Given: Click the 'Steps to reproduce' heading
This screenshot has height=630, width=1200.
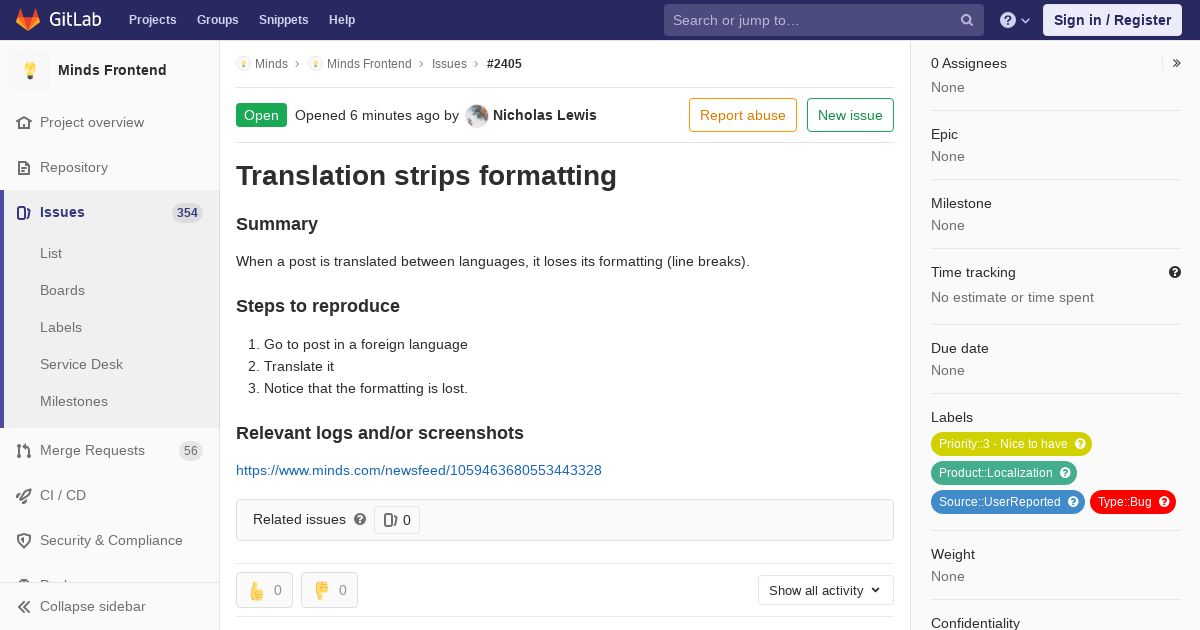Looking at the screenshot, I should click(318, 306).
